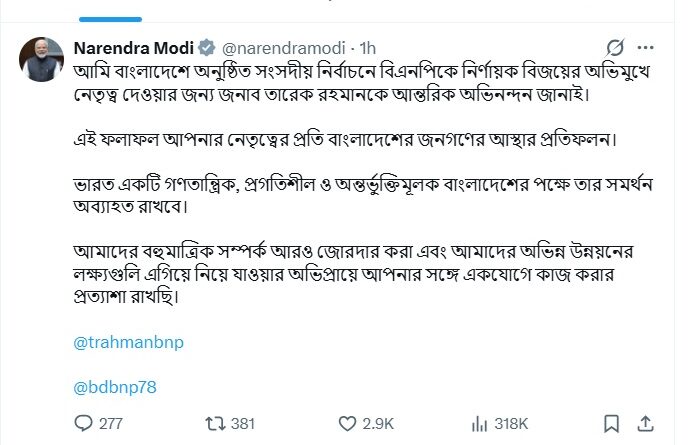
Task: Click the repost arrows icon
Action: tap(212, 423)
